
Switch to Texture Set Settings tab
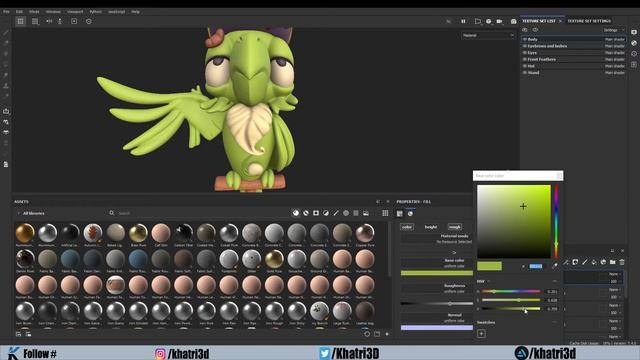(589, 21)
